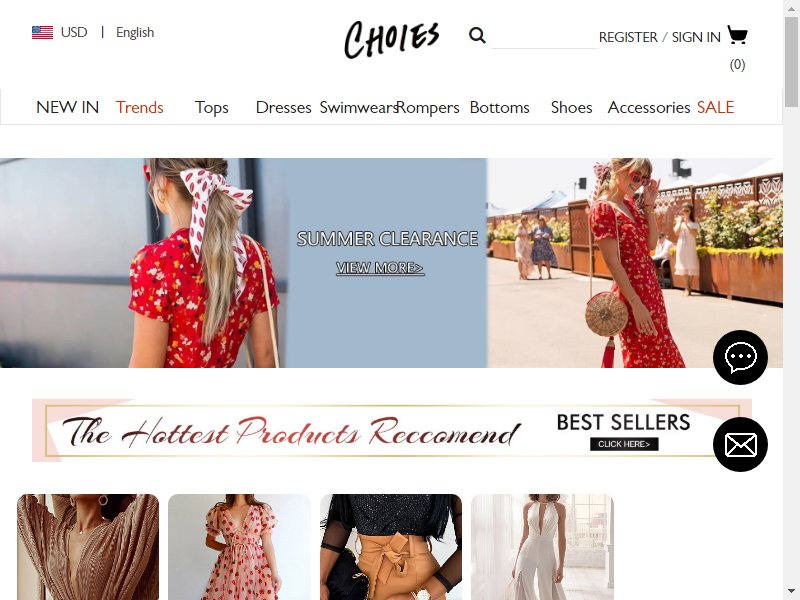Image resolution: width=800 pixels, height=600 pixels.
Task: Open the live chat bubble icon
Action: click(x=740, y=357)
